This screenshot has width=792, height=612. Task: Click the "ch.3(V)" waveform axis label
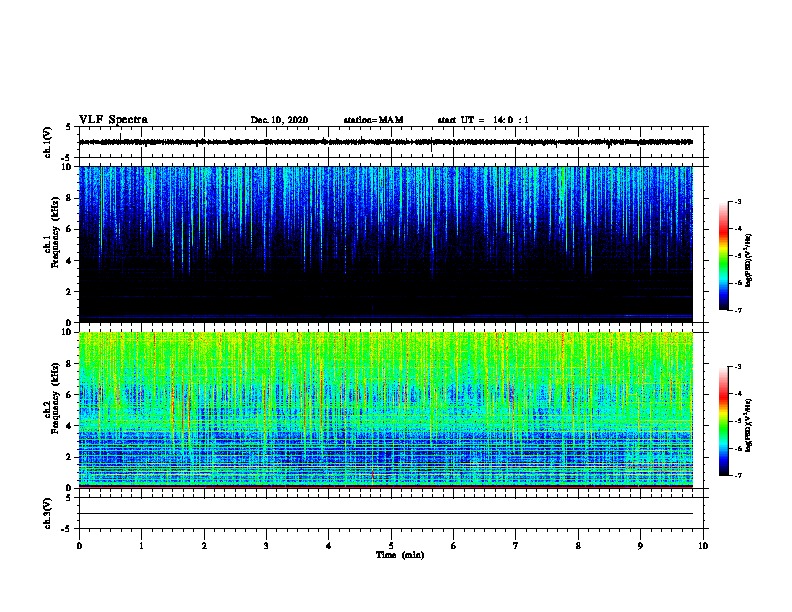click(x=48, y=513)
